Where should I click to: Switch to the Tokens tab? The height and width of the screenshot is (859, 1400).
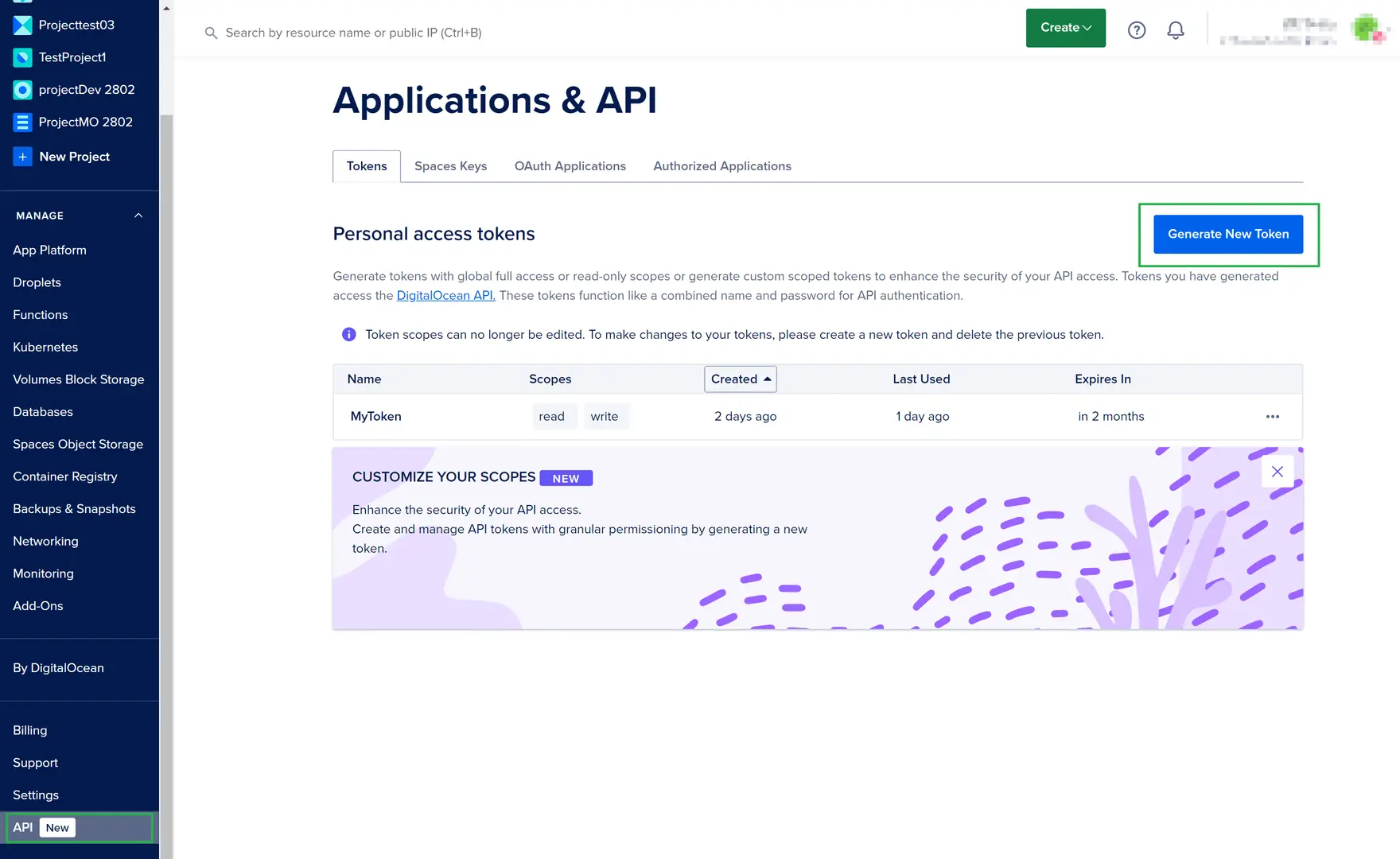click(x=367, y=166)
